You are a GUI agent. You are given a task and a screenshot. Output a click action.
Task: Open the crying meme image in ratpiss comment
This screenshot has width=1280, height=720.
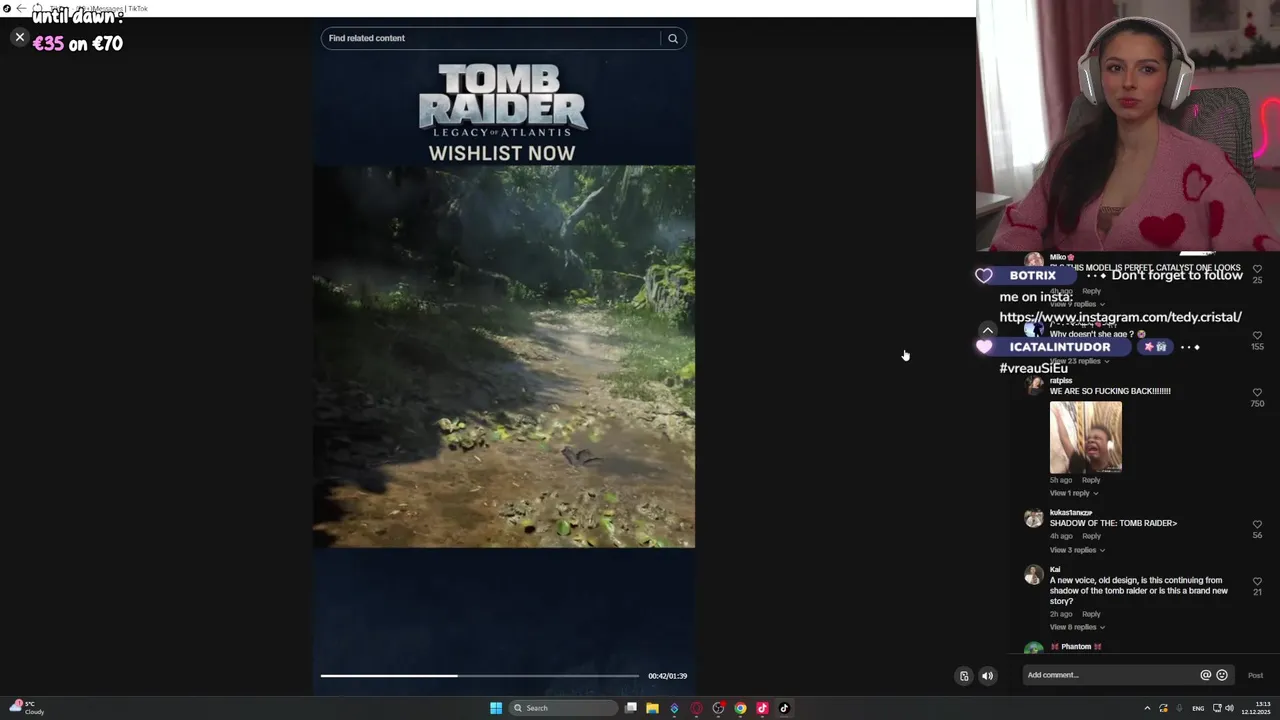(1086, 438)
